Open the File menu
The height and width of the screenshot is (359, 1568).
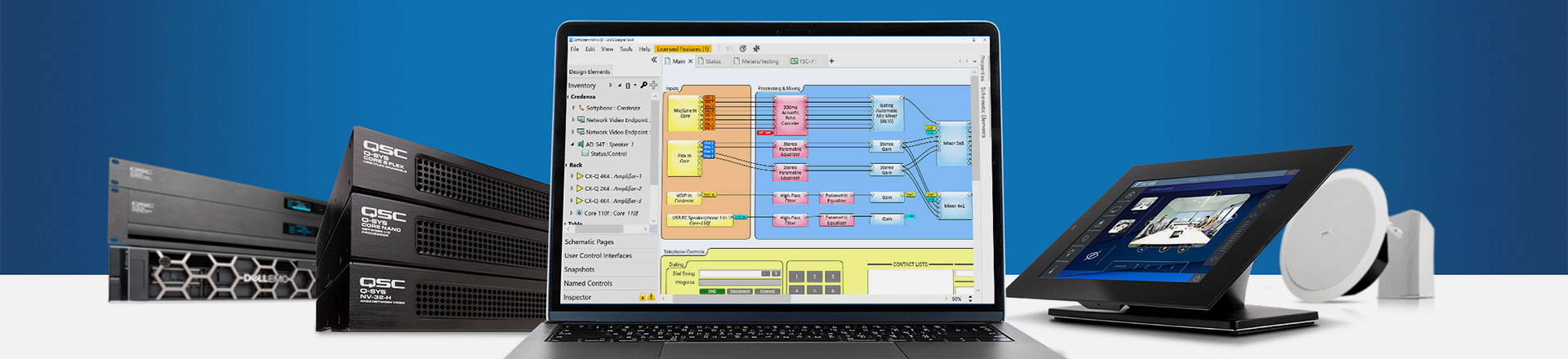574,49
